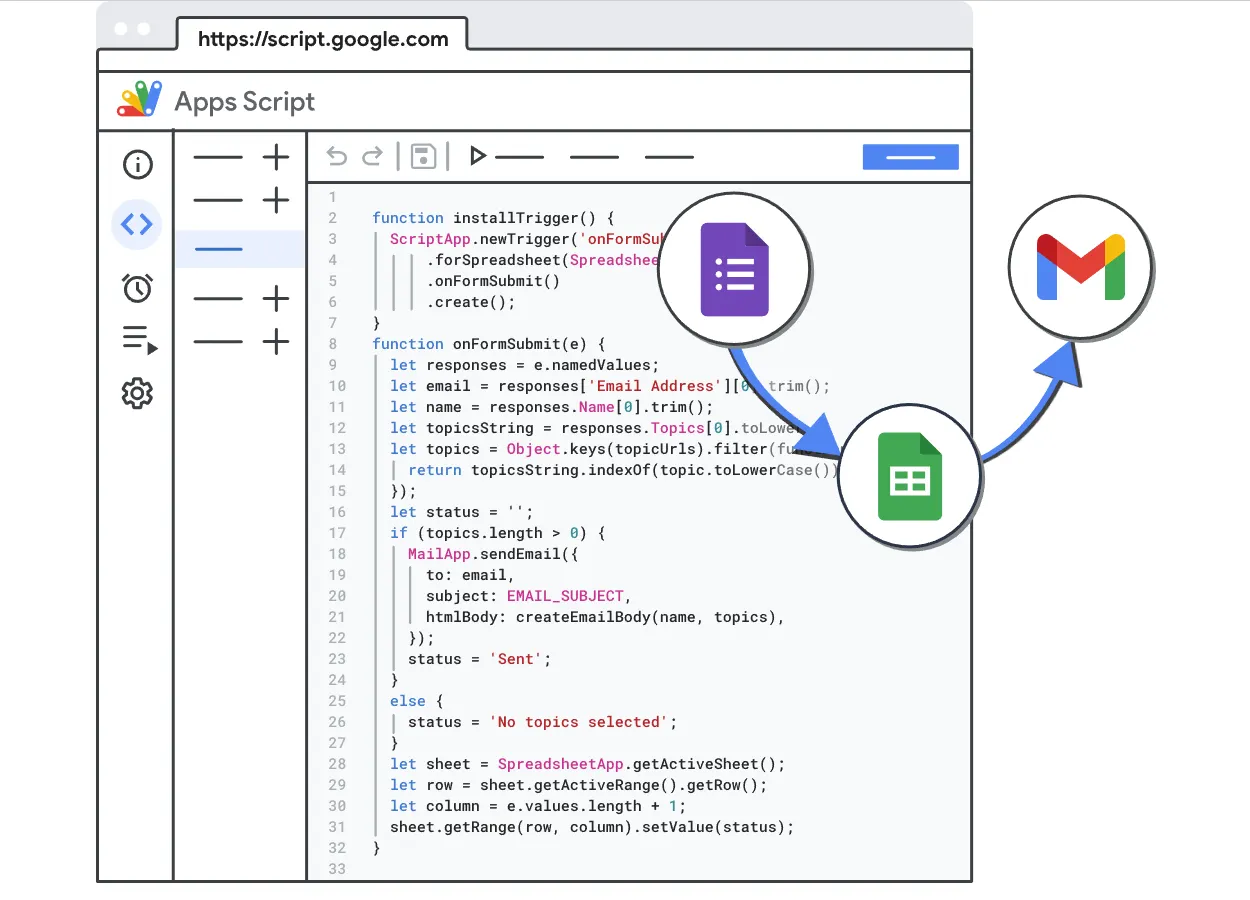The height and width of the screenshot is (900, 1250).
Task: Click "if (topics.length > 0) {" line
Action: (498, 533)
